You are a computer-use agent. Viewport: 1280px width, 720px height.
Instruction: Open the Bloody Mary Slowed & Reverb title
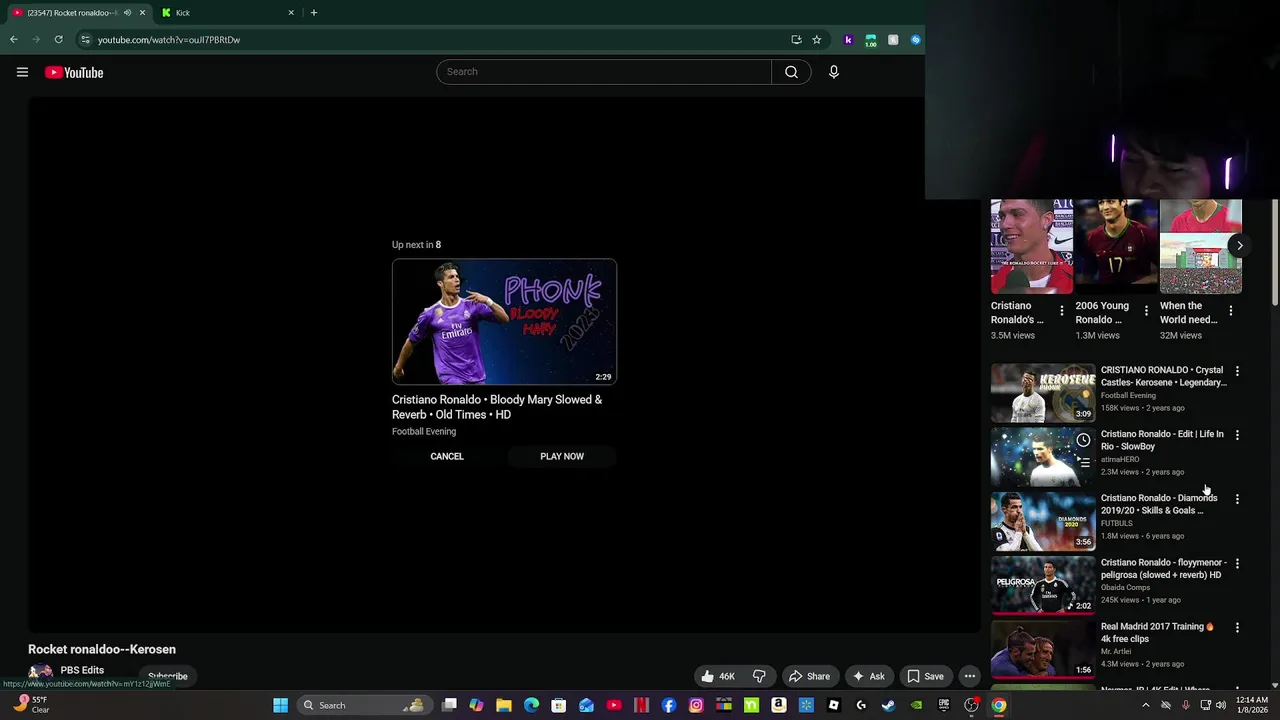coord(497,407)
